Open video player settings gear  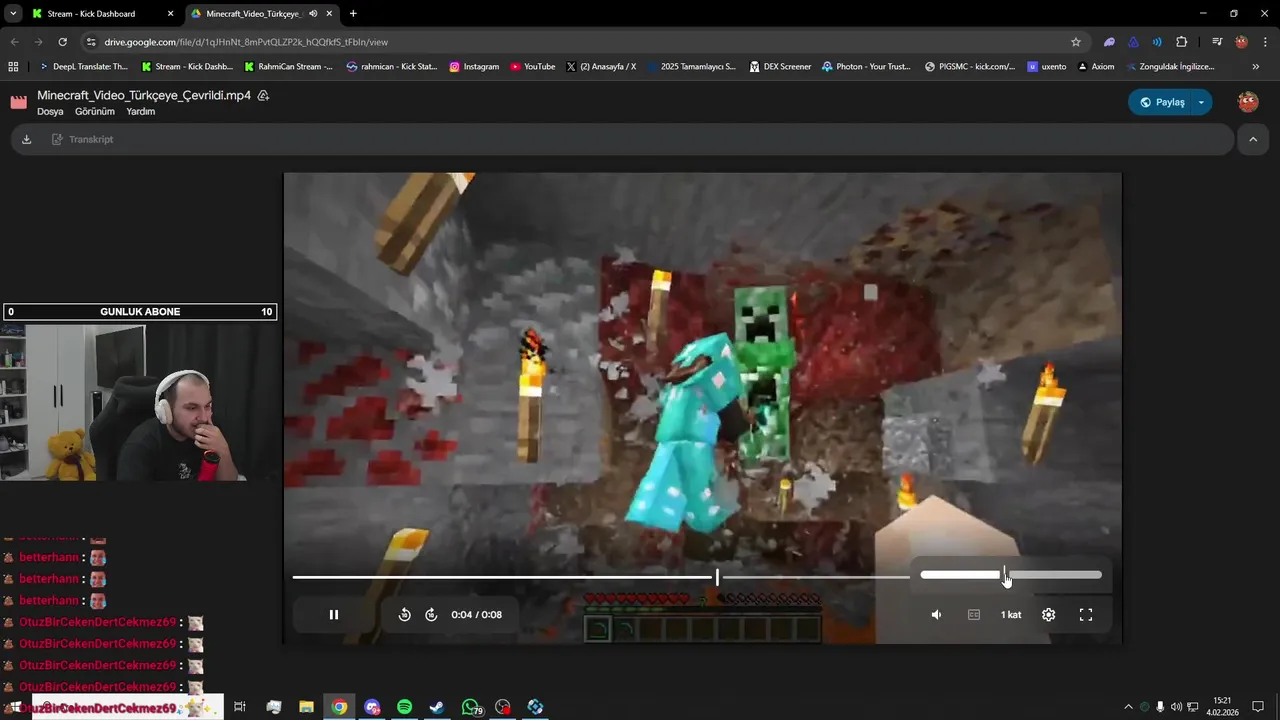pyautogui.click(x=1048, y=615)
